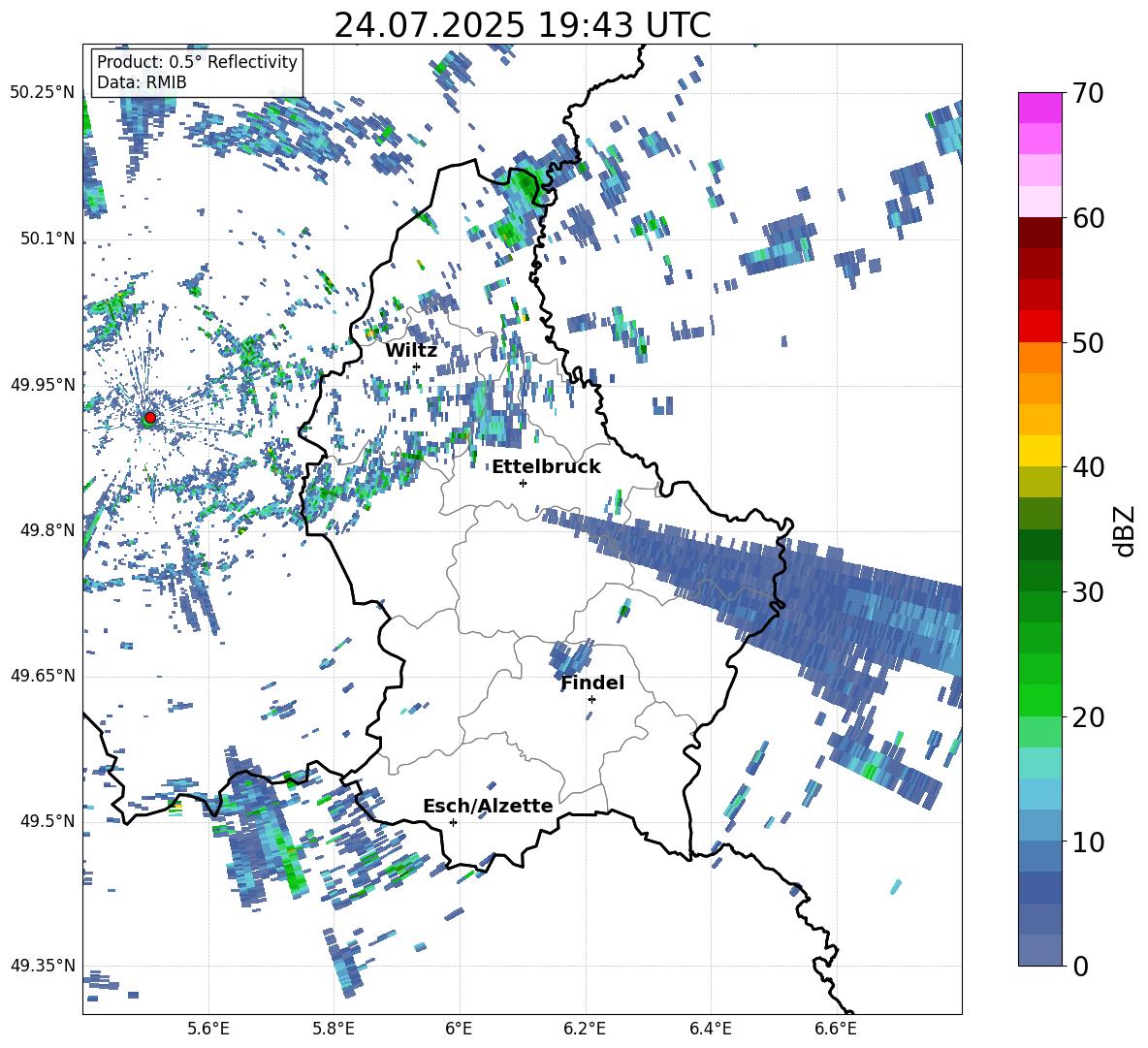This screenshot has height=1048, width=1148.
Task: Click the red radar site marker
Action: tap(150, 418)
